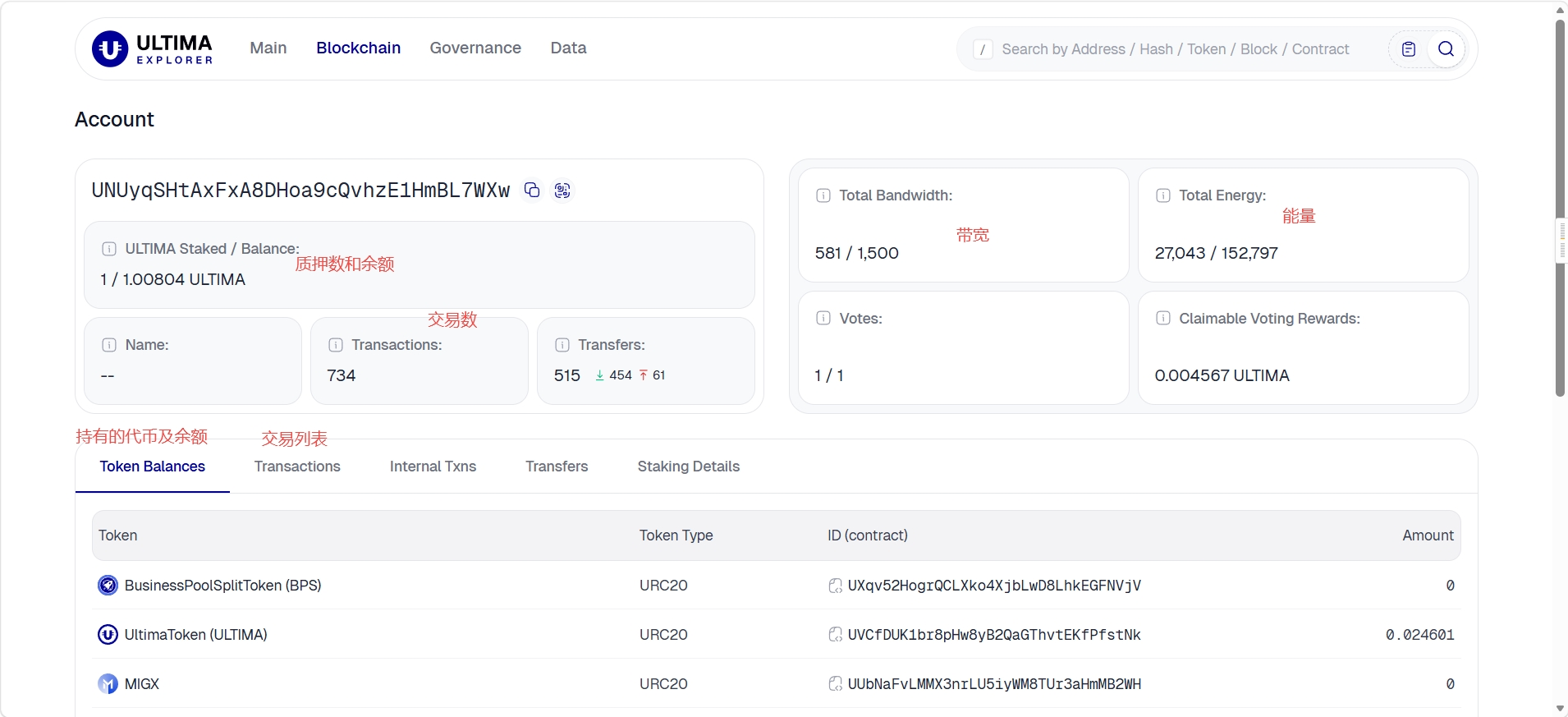Click the magnifier search button
The image size is (1568, 717).
click(x=1446, y=49)
